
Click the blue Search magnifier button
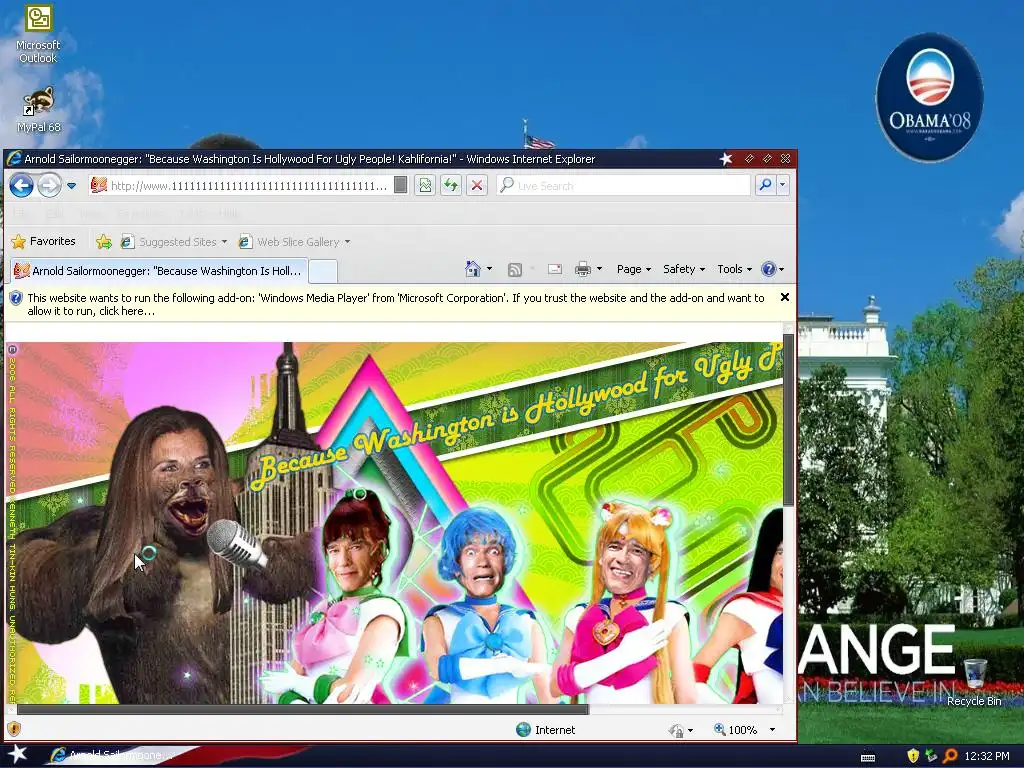click(x=765, y=185)
